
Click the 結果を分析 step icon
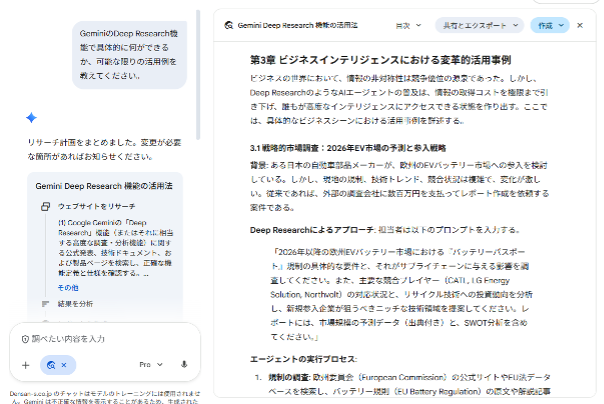click(45, 304)
